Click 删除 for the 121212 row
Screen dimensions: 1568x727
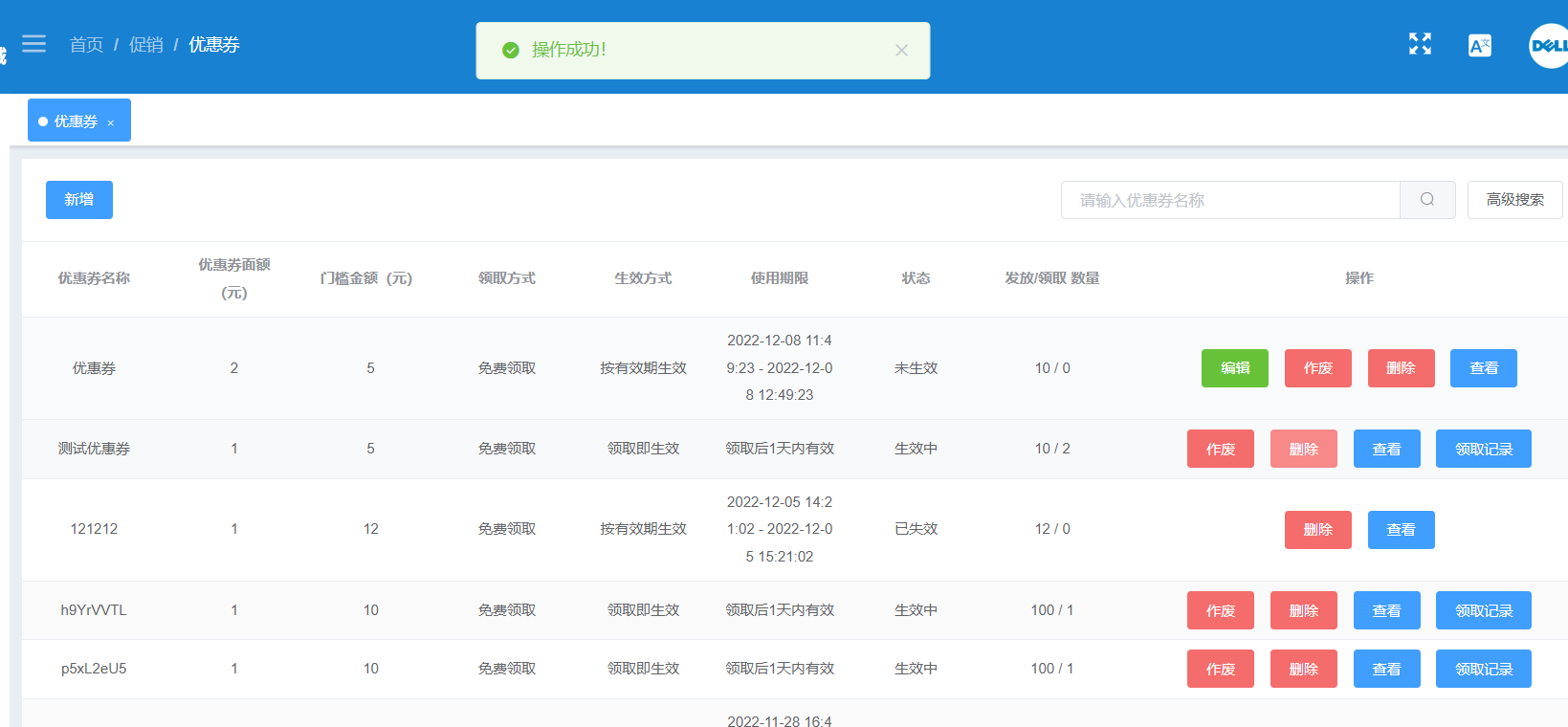tap(1318, 529)
